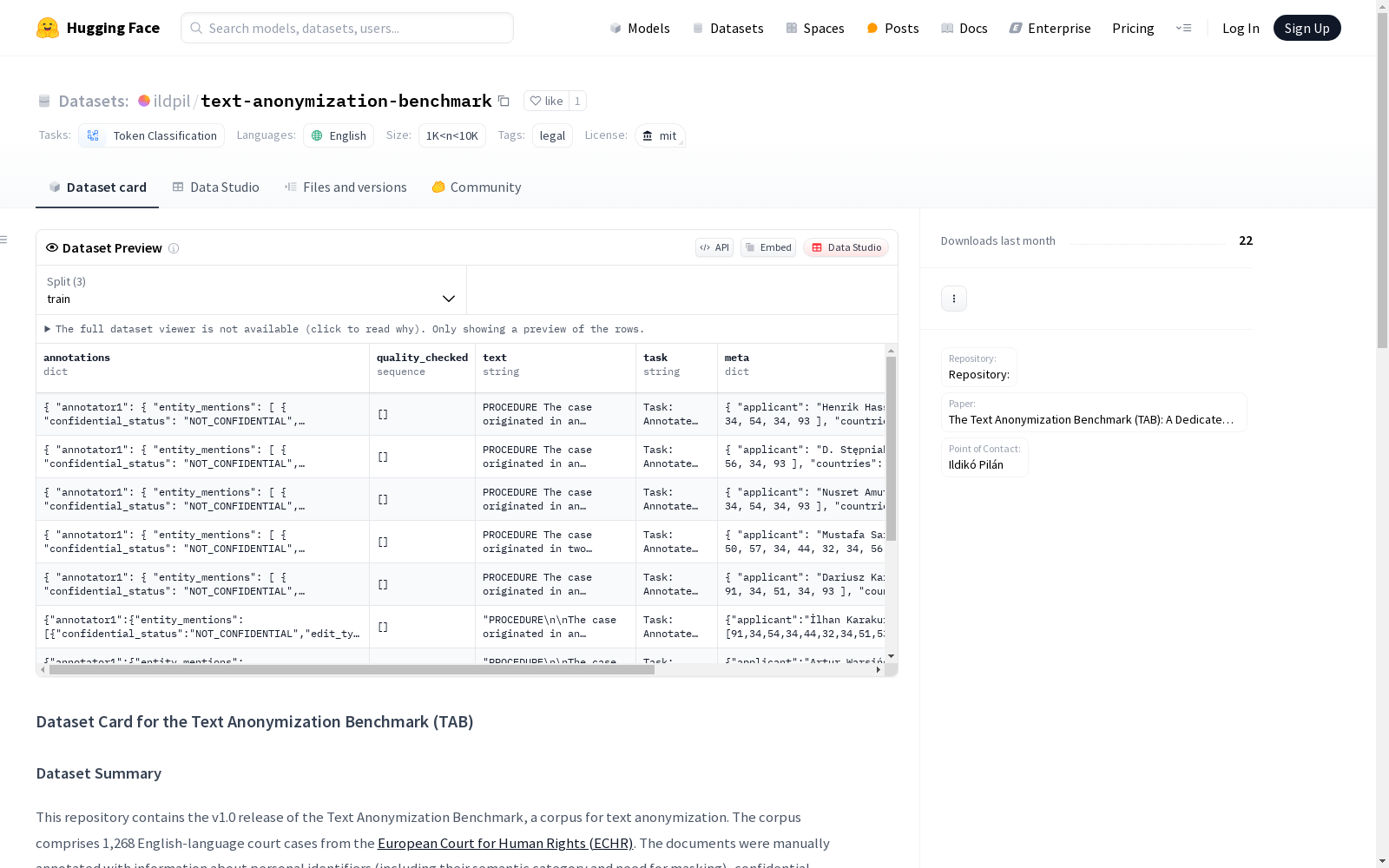
Task: Click the 1K<n<10K size tag
Action: coord(451,135)
